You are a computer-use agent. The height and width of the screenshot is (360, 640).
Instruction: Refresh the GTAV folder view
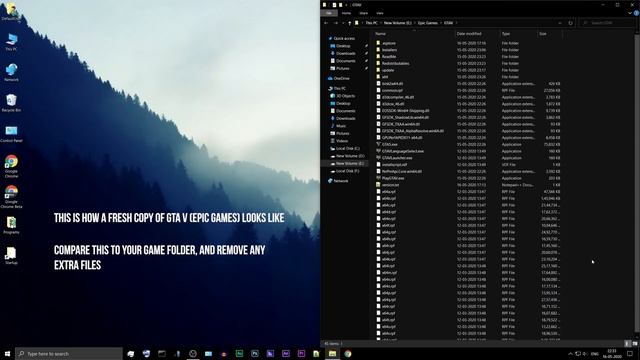point(571,23)
